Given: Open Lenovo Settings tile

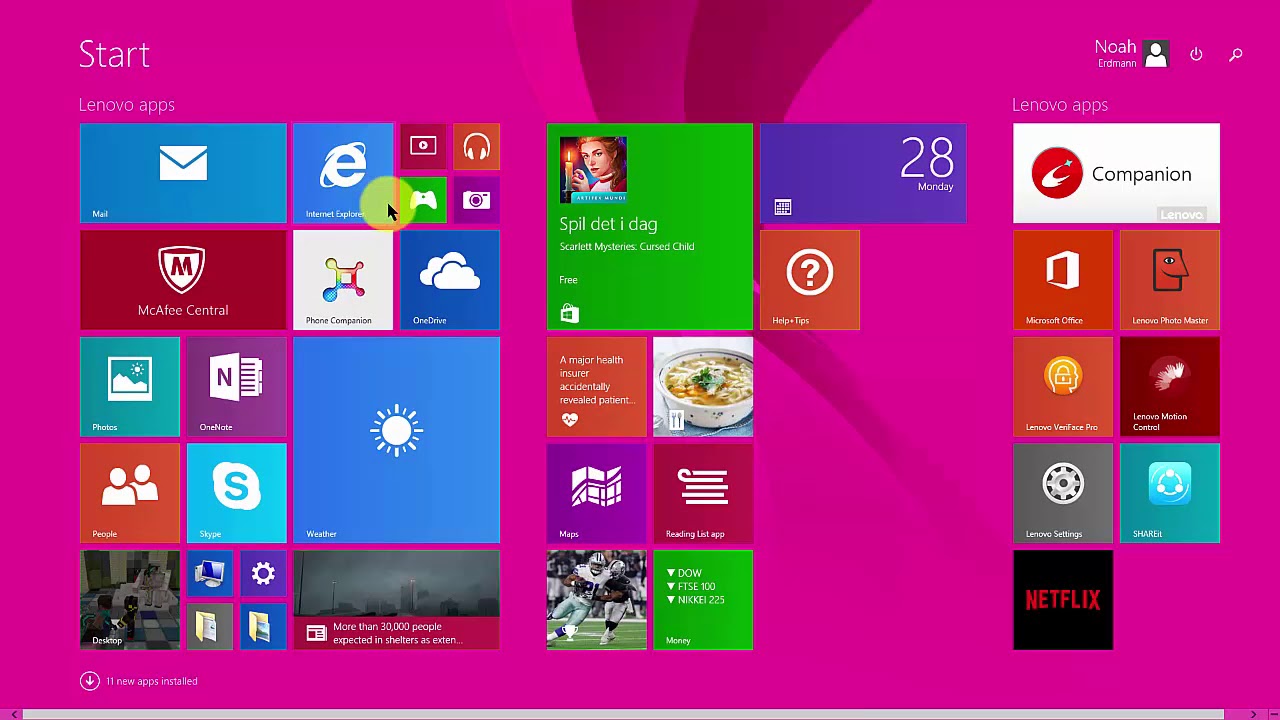Looking at the screenshot, I should 1063,493.
